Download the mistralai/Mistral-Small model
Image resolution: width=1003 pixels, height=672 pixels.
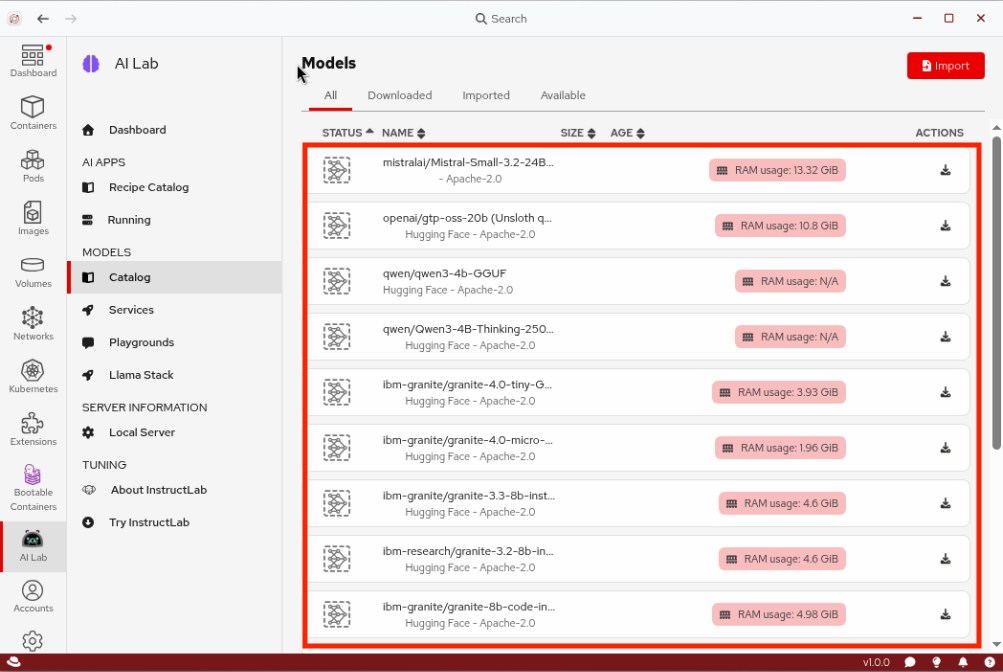(x=945, y=170)
